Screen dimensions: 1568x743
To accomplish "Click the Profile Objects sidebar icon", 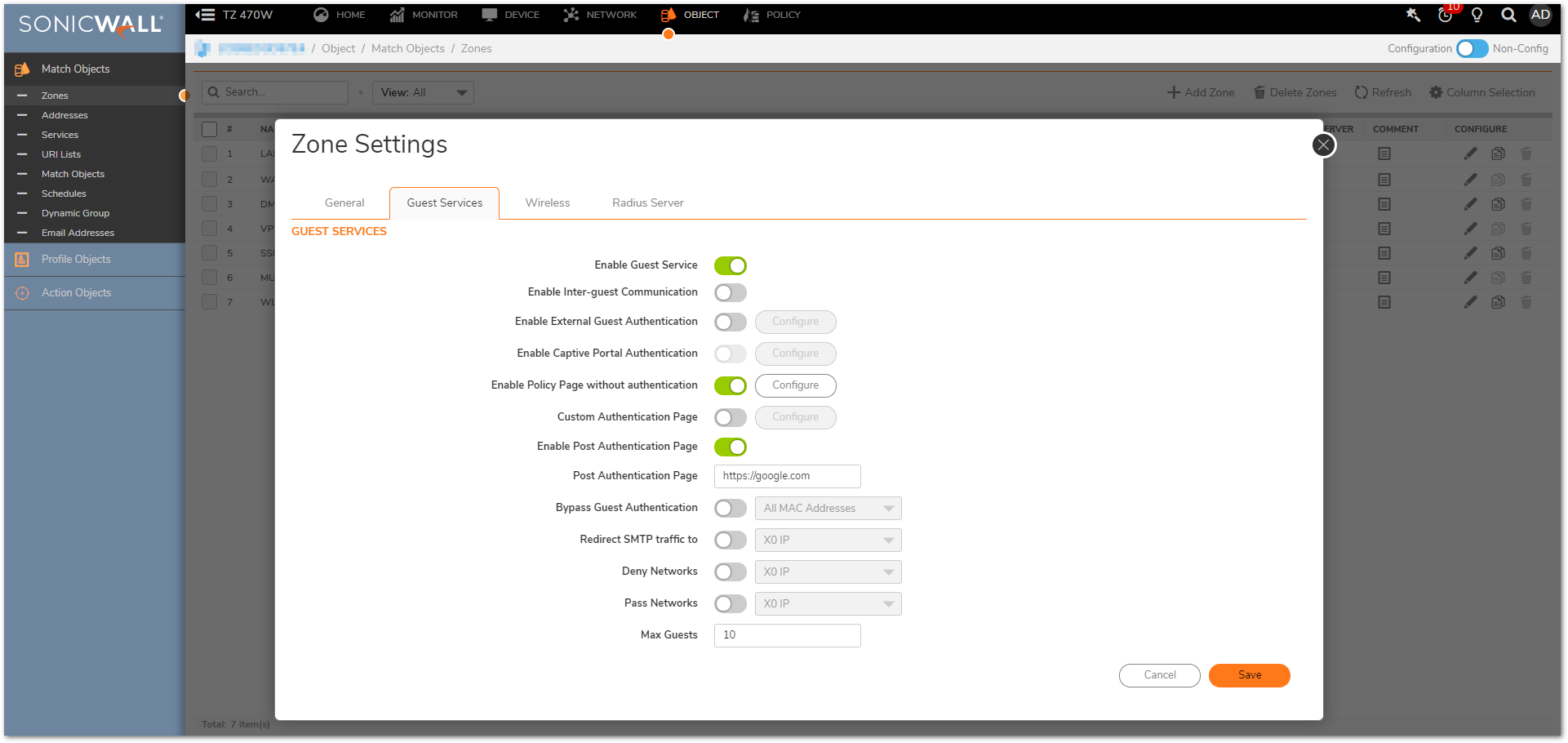I will (x=22, y=260).
